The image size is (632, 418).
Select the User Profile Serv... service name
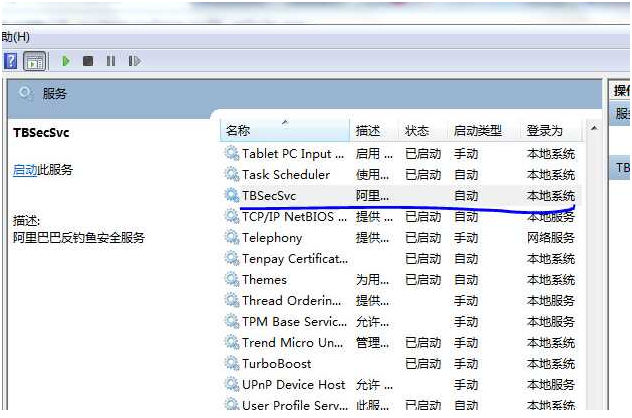coord(295,405)
